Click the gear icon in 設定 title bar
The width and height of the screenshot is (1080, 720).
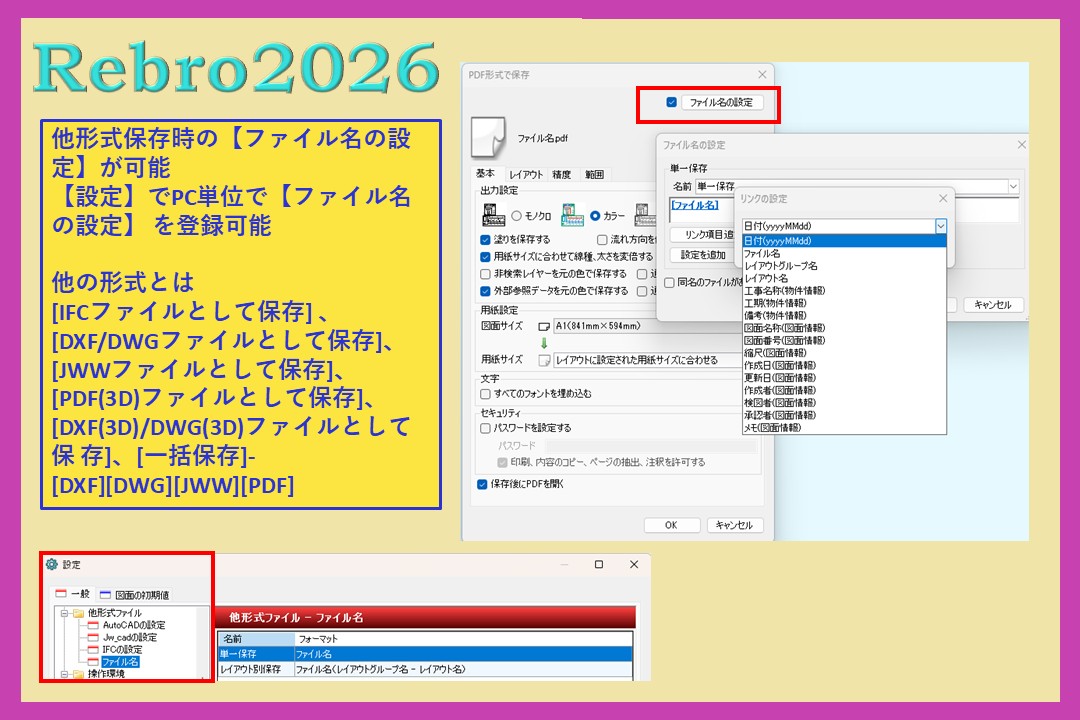[52, 564]
